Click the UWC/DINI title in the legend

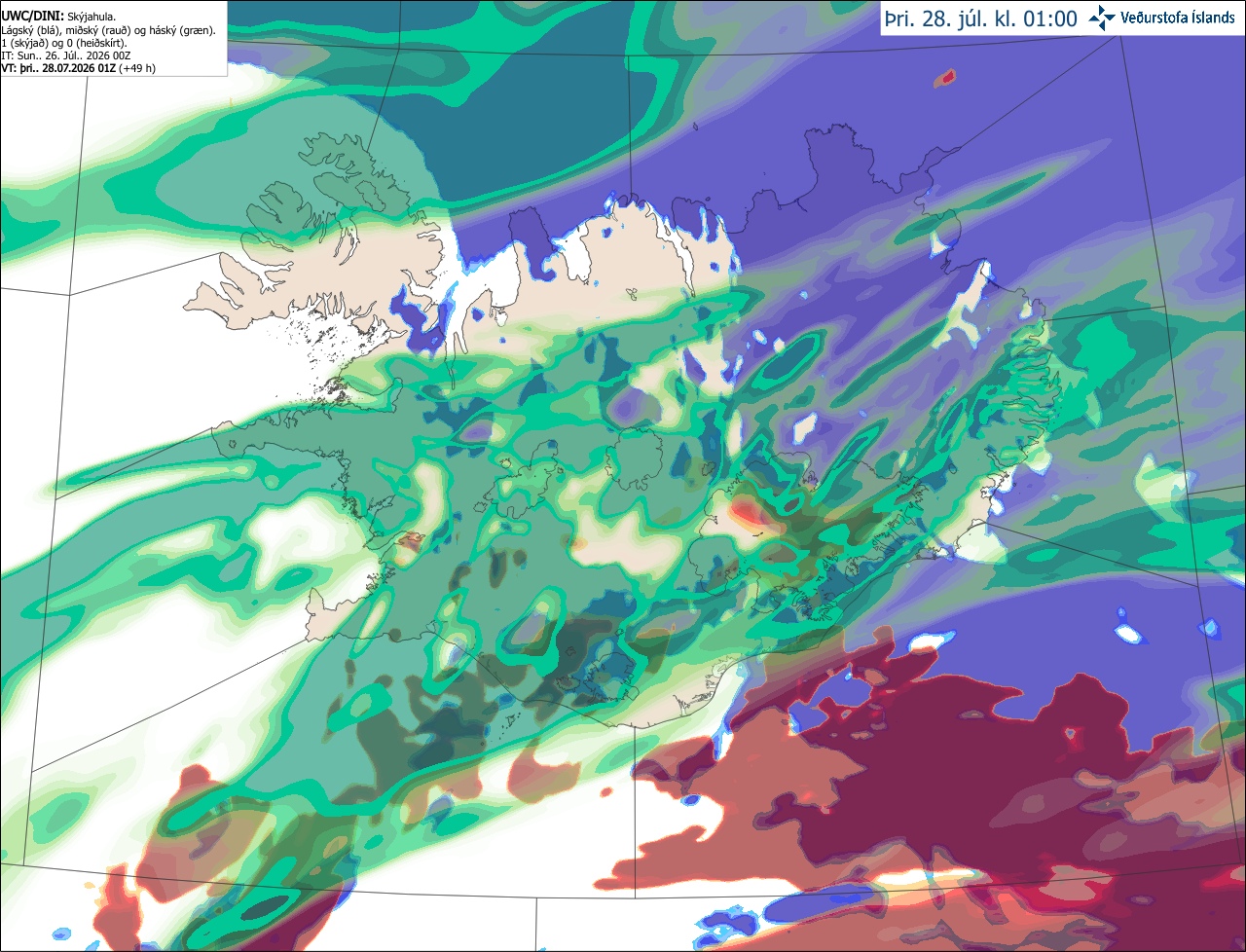31,17
